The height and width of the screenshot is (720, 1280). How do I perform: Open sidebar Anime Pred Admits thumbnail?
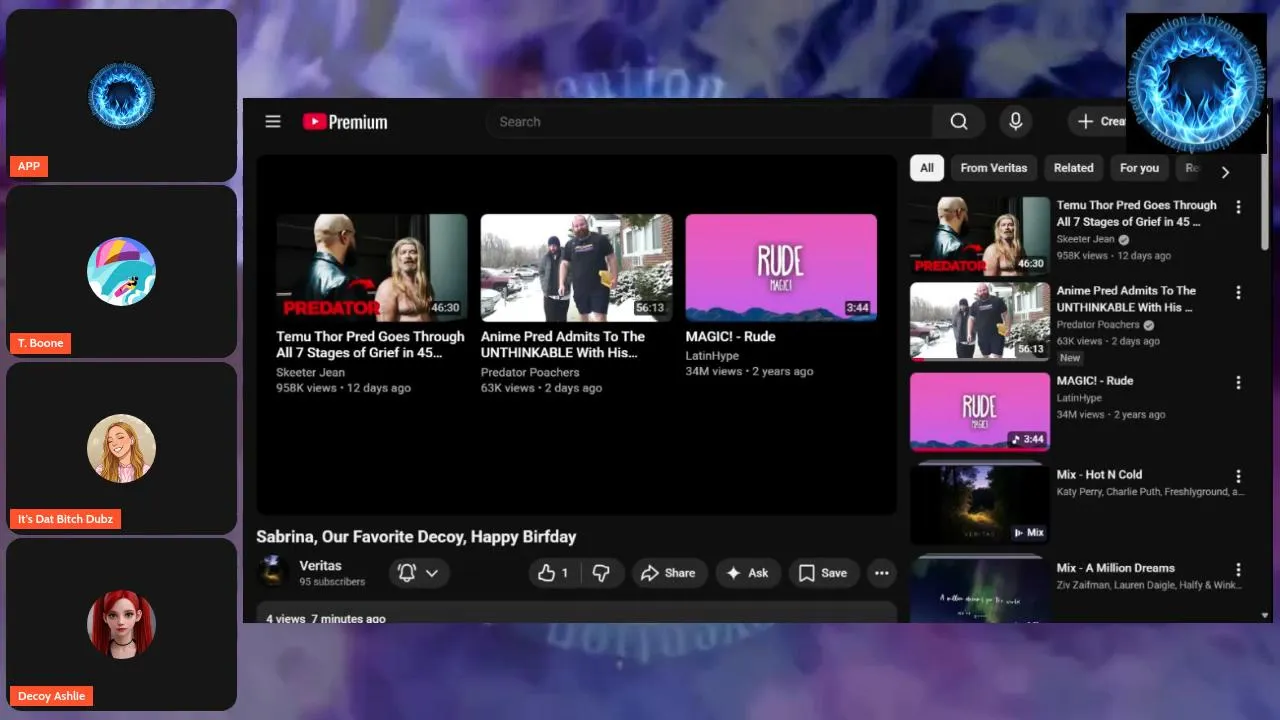980,321
